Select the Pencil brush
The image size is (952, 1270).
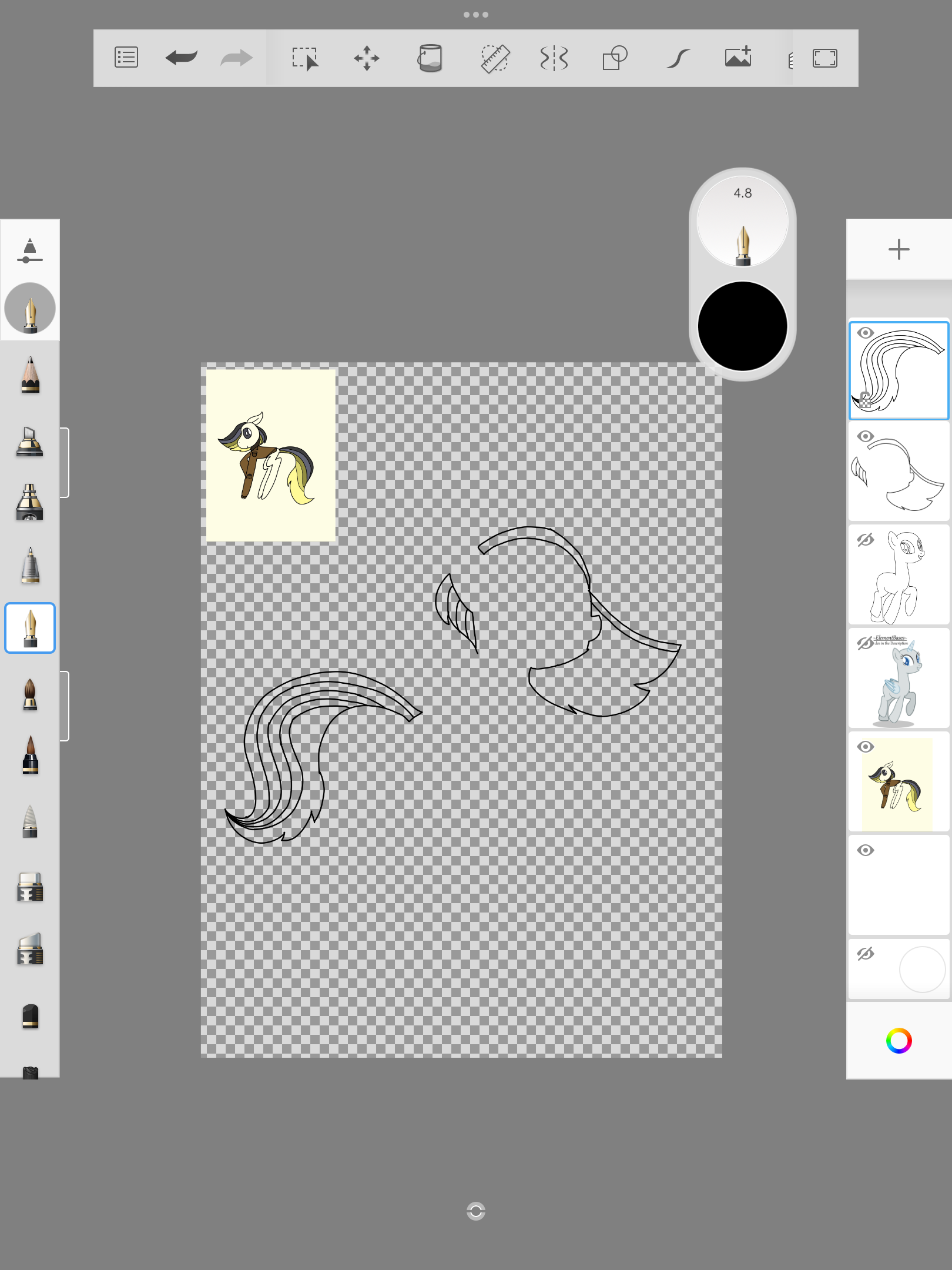point(30,374)
